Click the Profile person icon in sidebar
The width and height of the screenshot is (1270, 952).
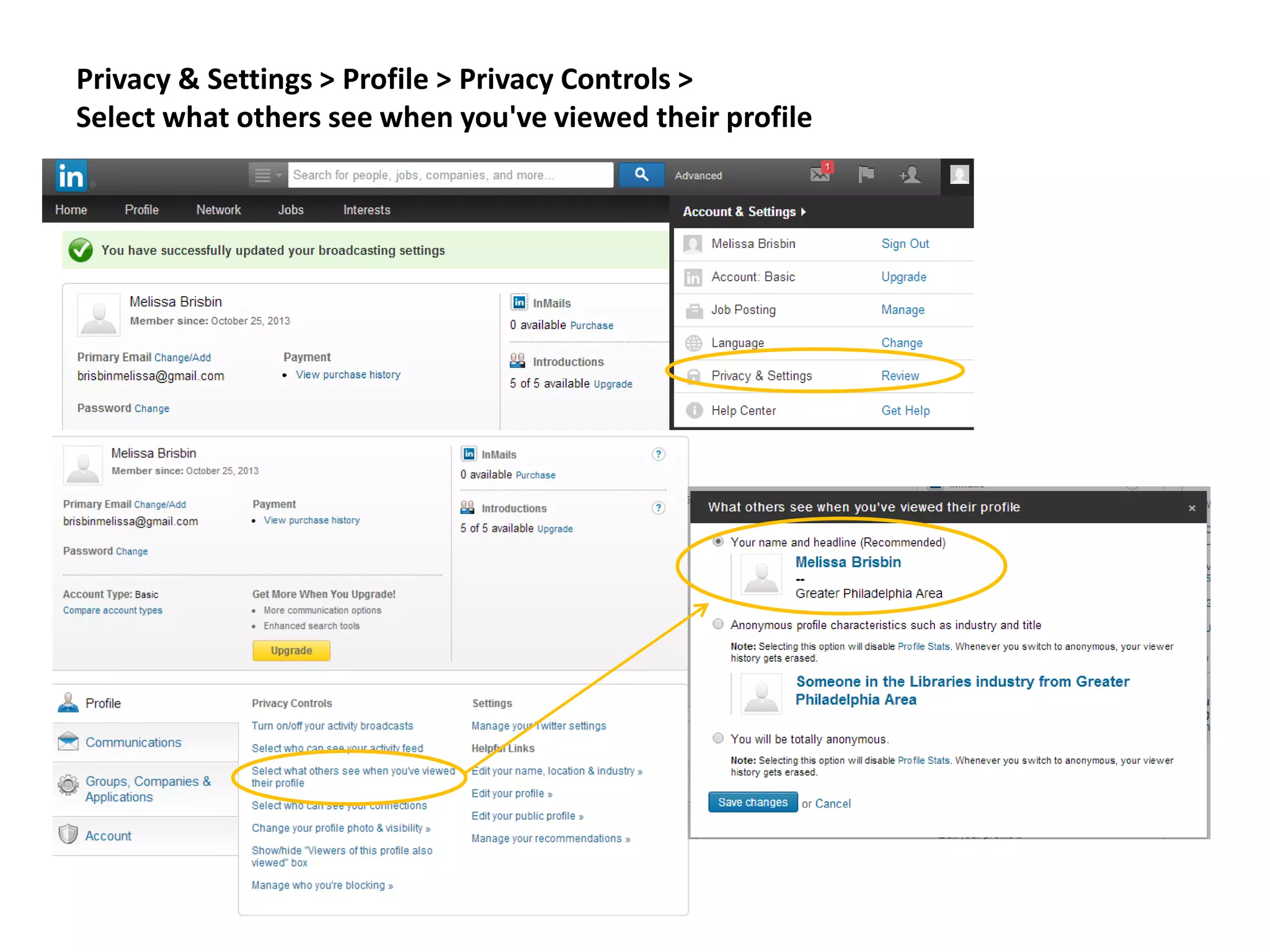(x=68, y=703)
